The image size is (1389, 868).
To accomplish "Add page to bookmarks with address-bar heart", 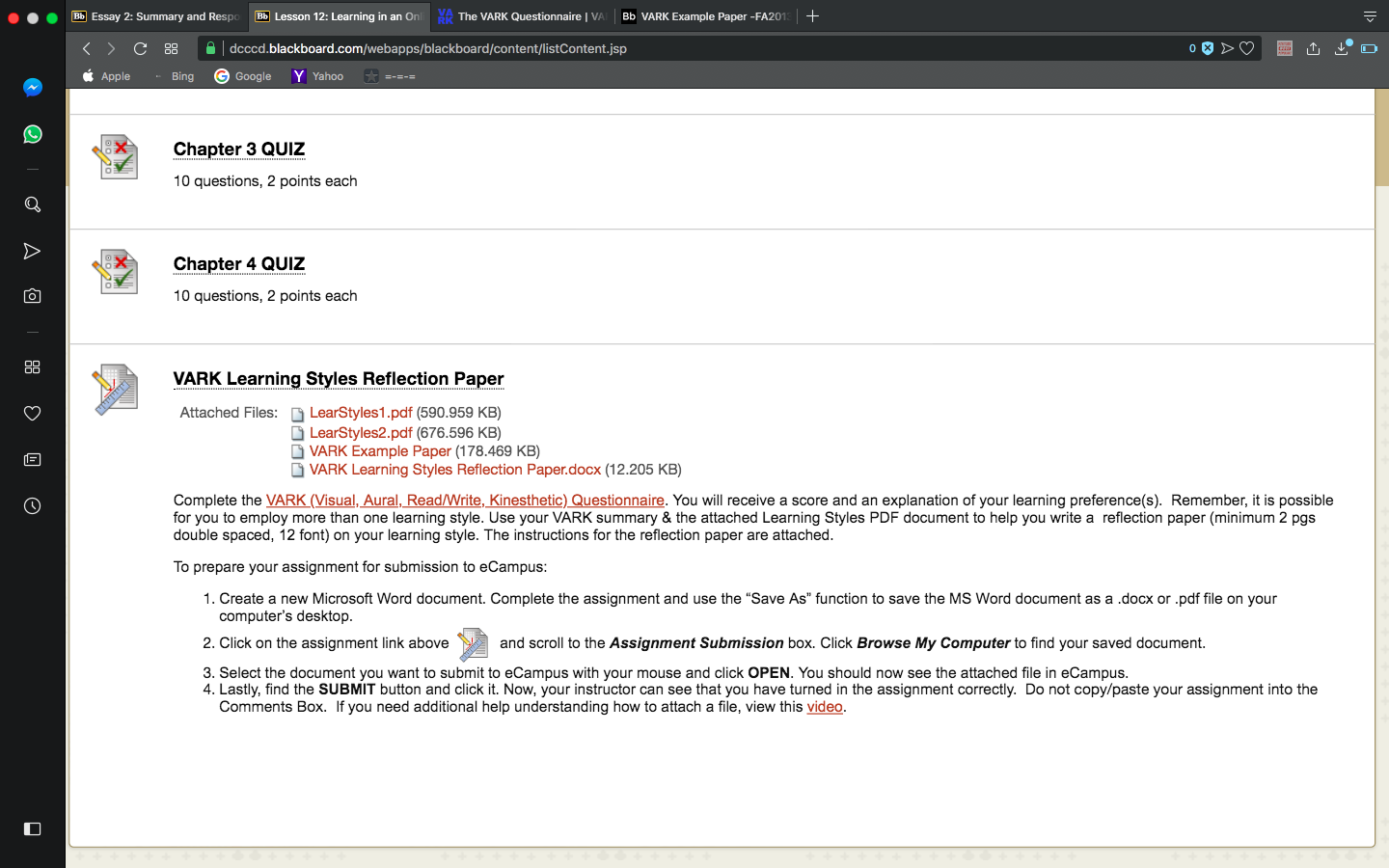I will [x=1247, y=48].
